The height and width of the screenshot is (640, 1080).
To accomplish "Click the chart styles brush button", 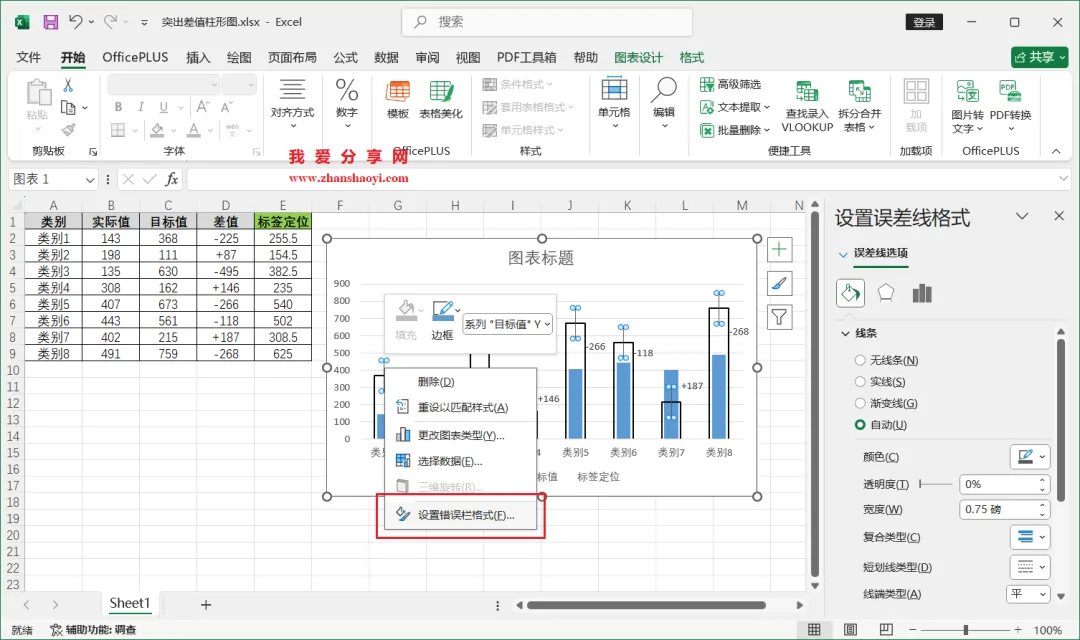I will point(779,283).
